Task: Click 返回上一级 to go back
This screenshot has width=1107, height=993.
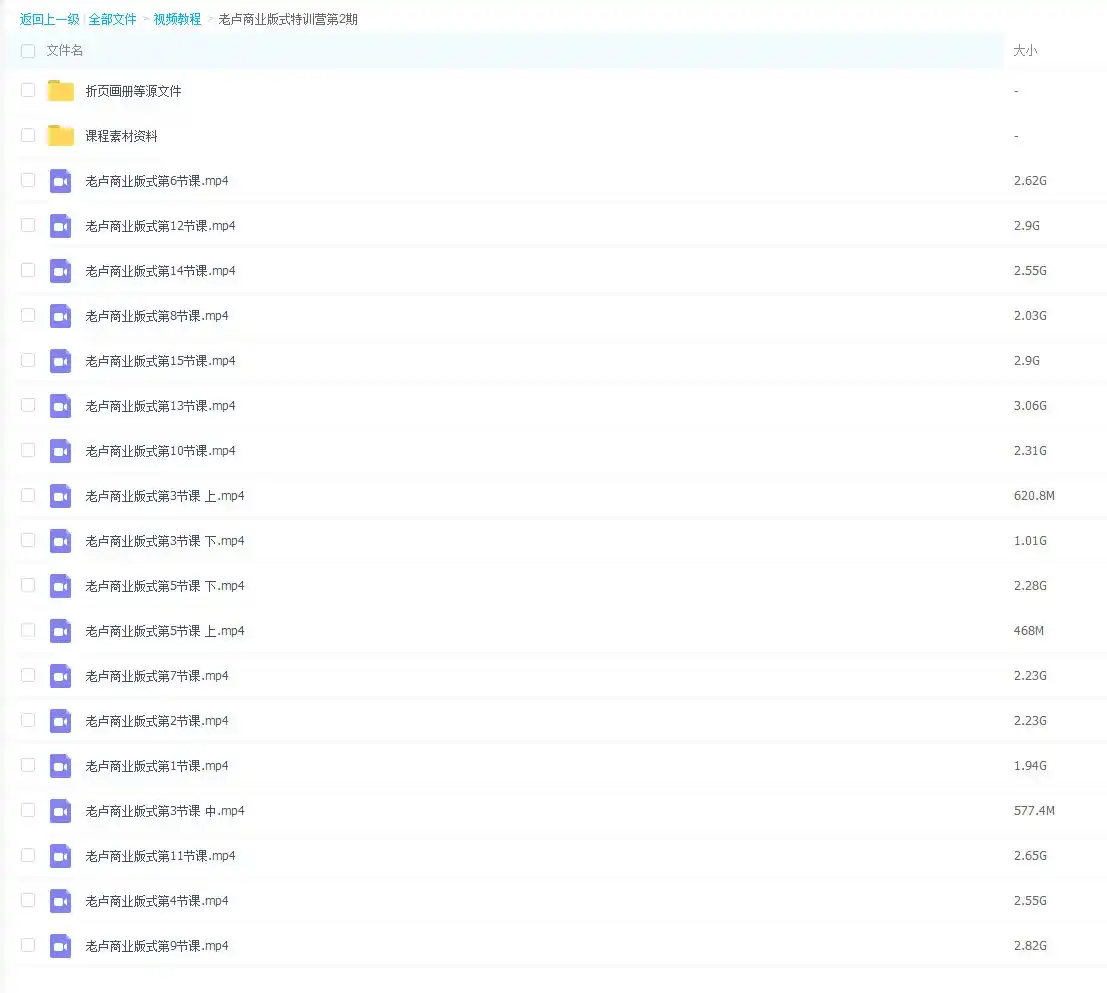Action: (x=49, y=19)
